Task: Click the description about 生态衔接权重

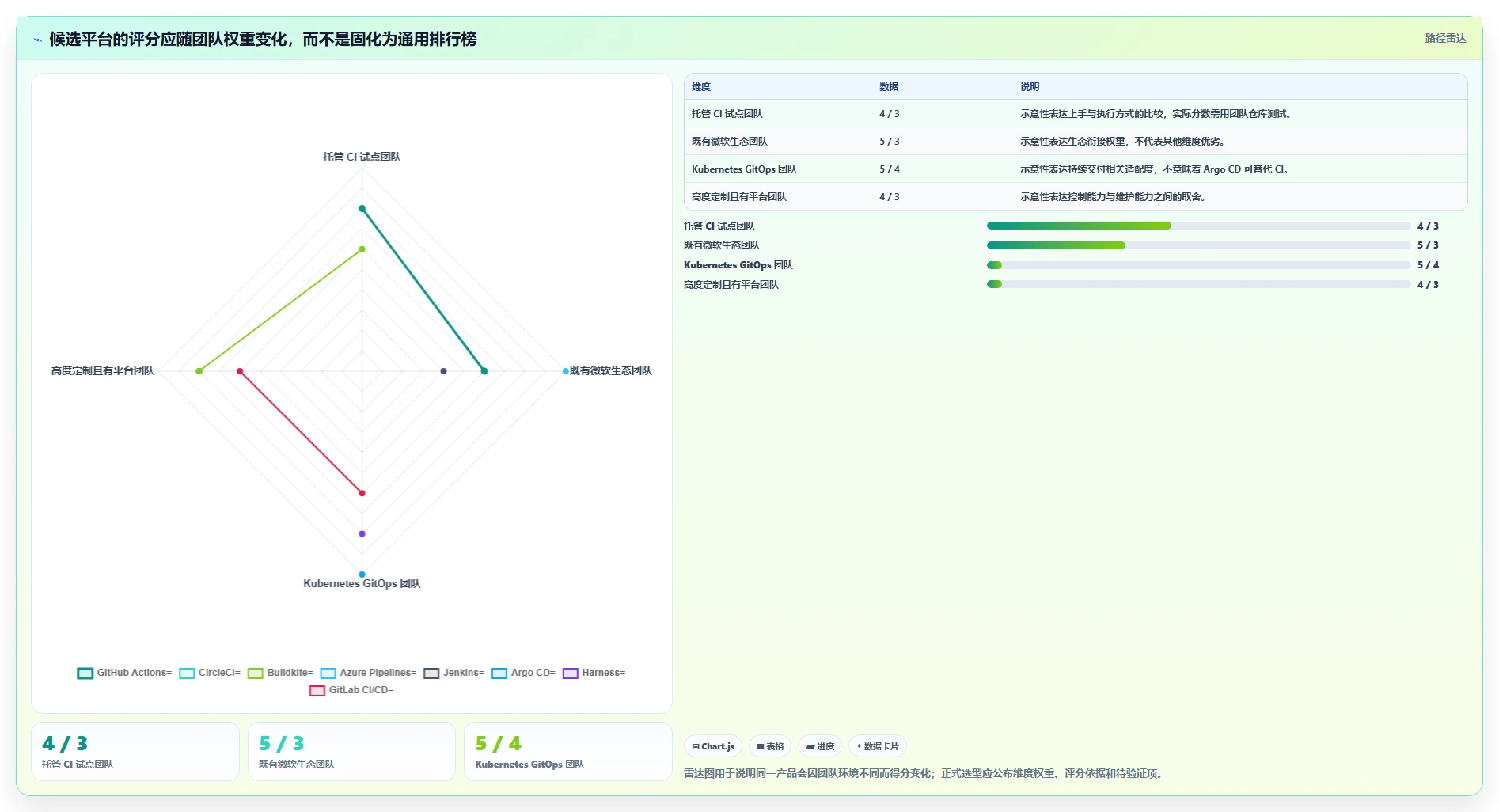Action: click(1122, 142)
